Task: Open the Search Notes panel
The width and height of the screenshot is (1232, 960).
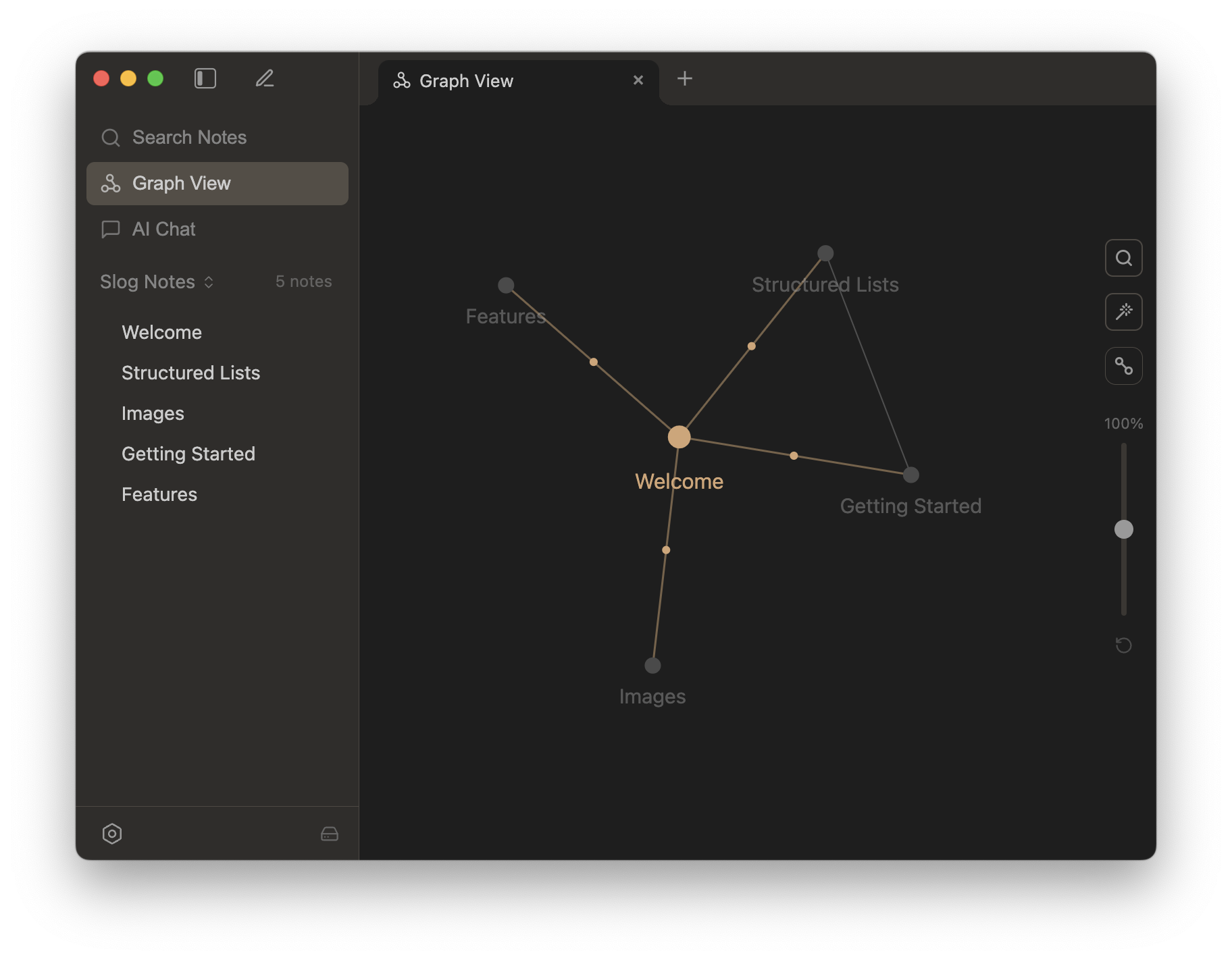Action: [x=189, y=137]
